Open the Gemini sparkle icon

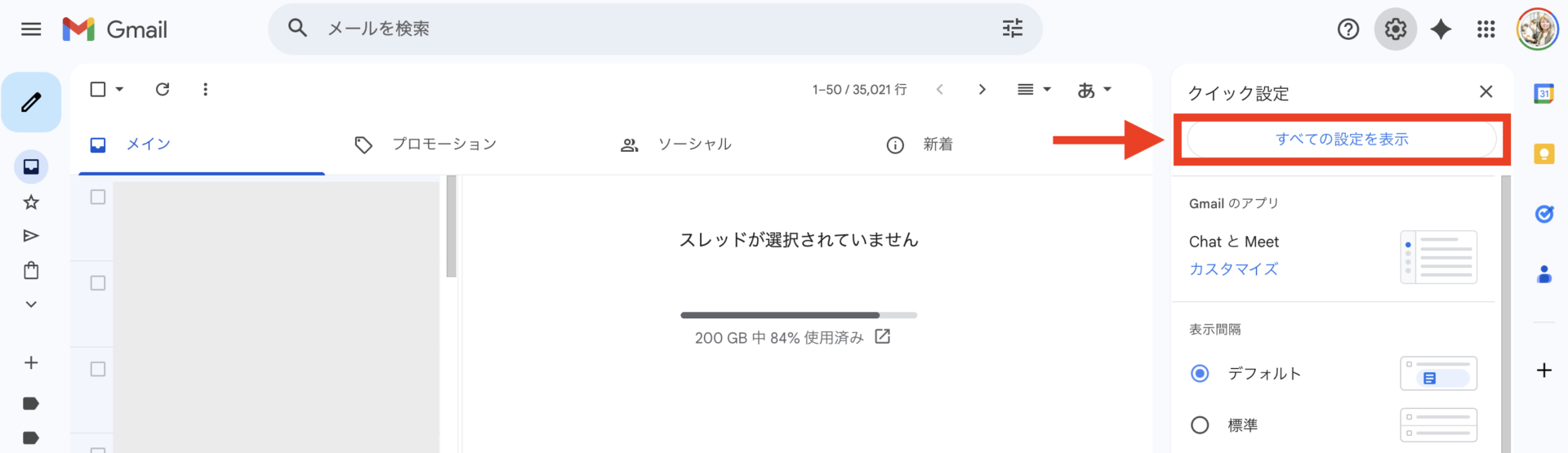click(x=1441, y=29)
